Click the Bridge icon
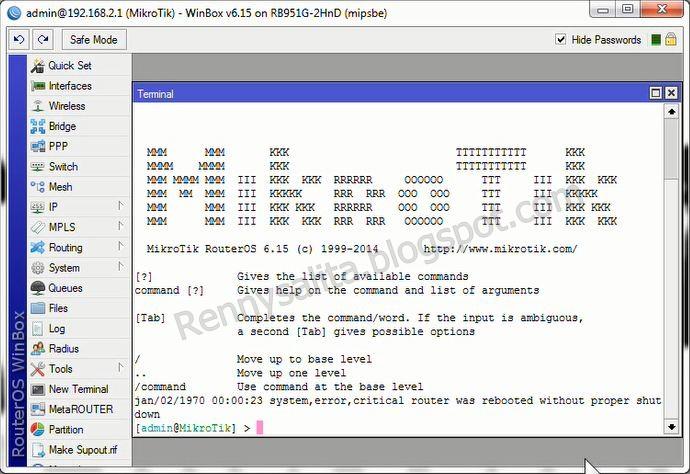 (x=38, y=126)
